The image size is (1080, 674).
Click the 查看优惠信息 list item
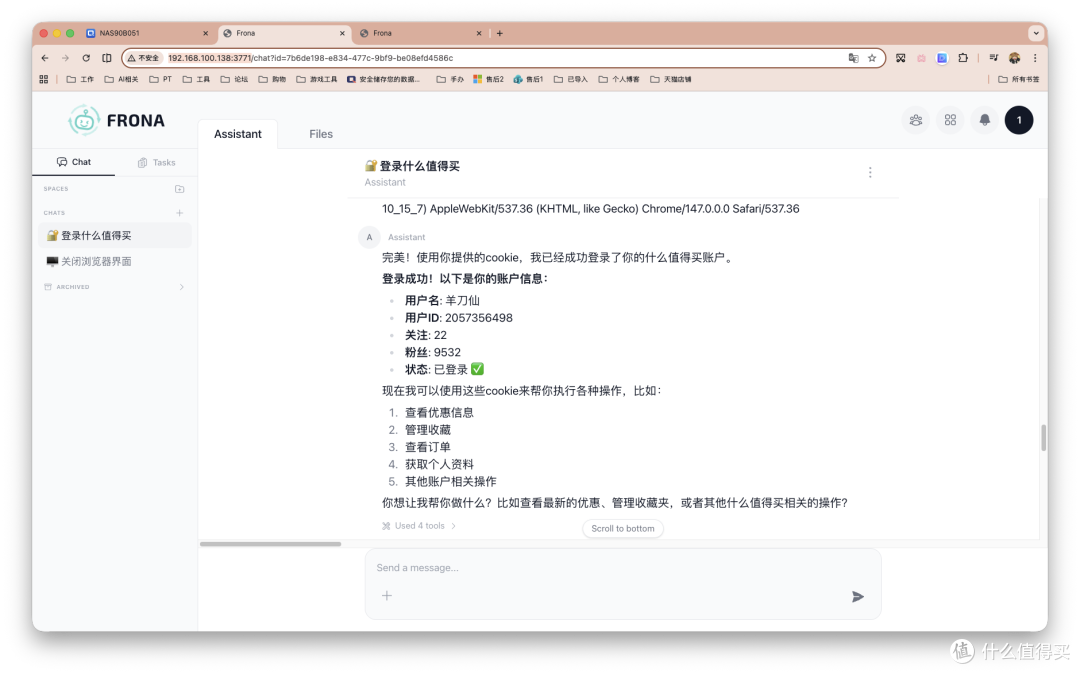pyautogui.click(x=439, y=412)
